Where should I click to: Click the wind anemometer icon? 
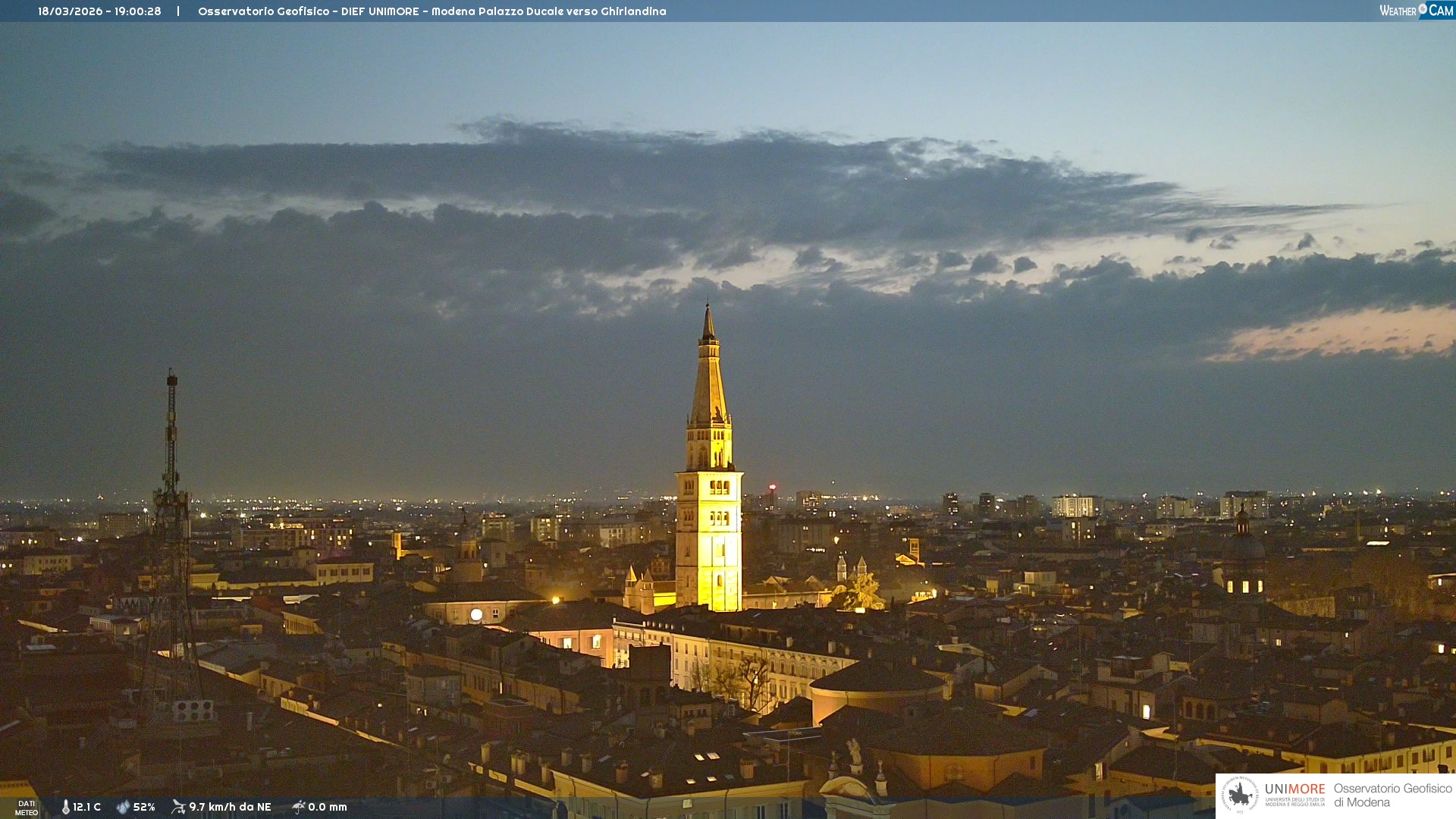click(178, 807)
